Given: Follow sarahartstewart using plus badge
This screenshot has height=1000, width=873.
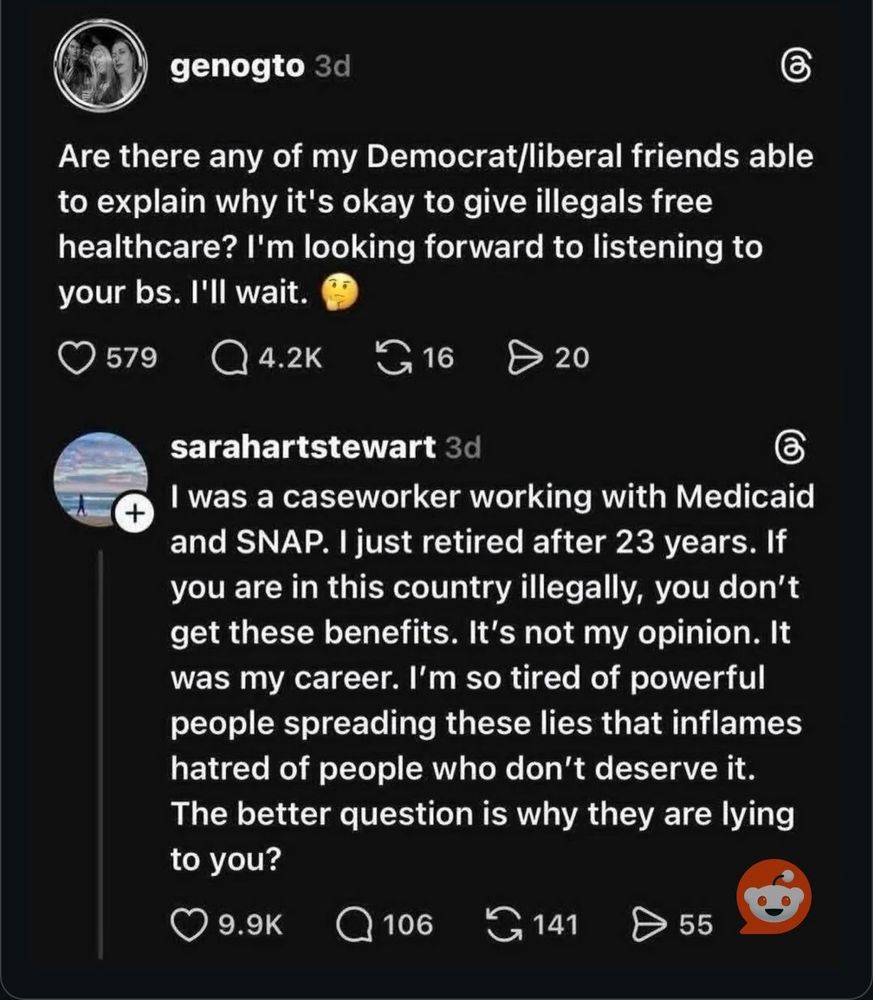Looking at the screenshot, I should point(134,512).
